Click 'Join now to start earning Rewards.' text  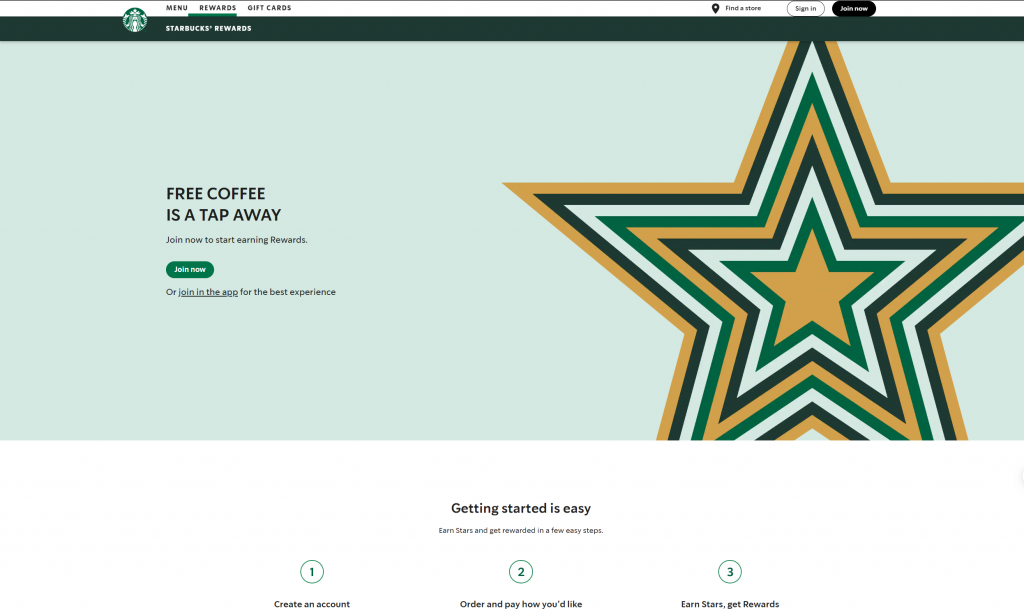pos(236,240)
